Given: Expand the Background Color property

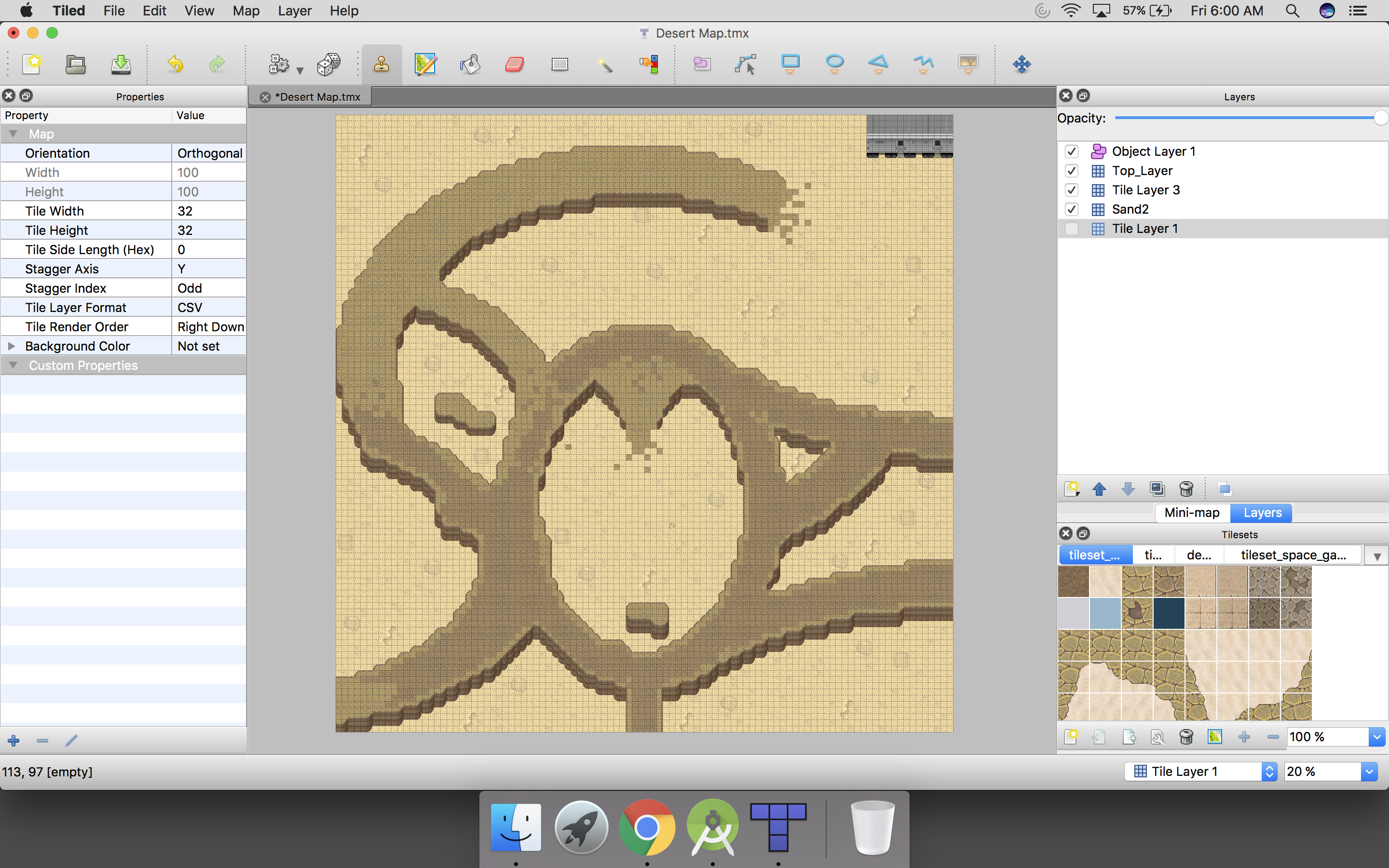Looking at the screenshot, I should (11, 346).
